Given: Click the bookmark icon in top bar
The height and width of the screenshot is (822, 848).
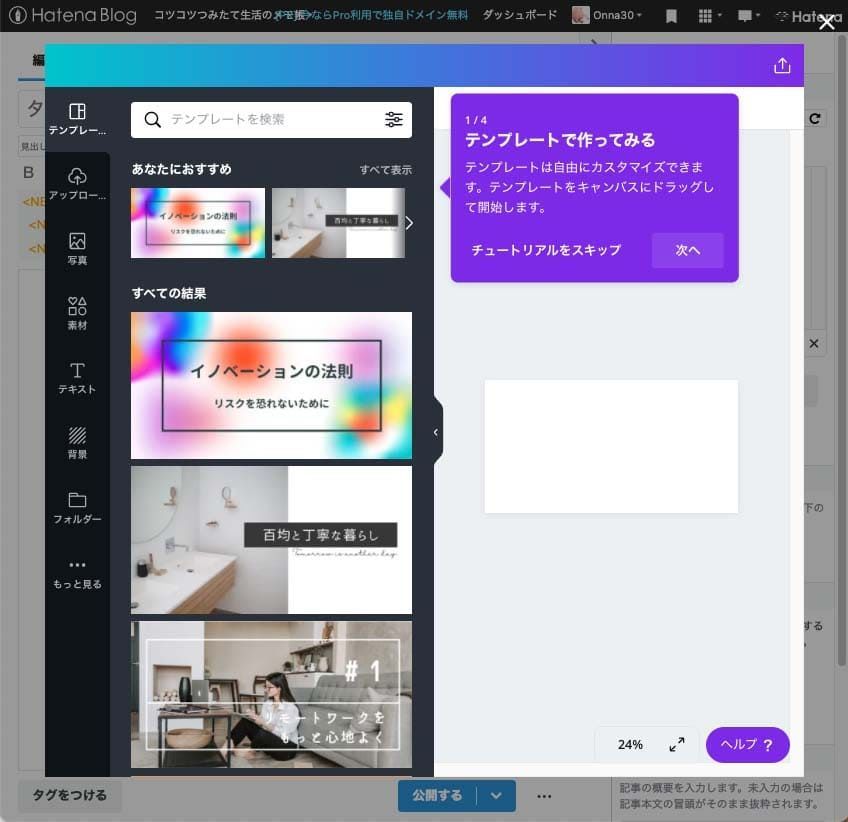Looking at the screenshot, I should tap(671, 16).
